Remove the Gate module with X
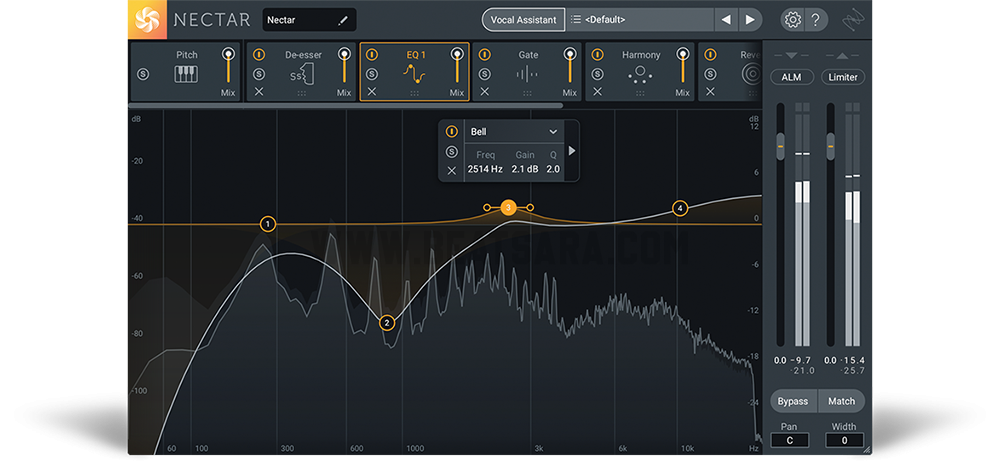The image size is (1000, 461). pyautogui.click(x=485, y=92)
